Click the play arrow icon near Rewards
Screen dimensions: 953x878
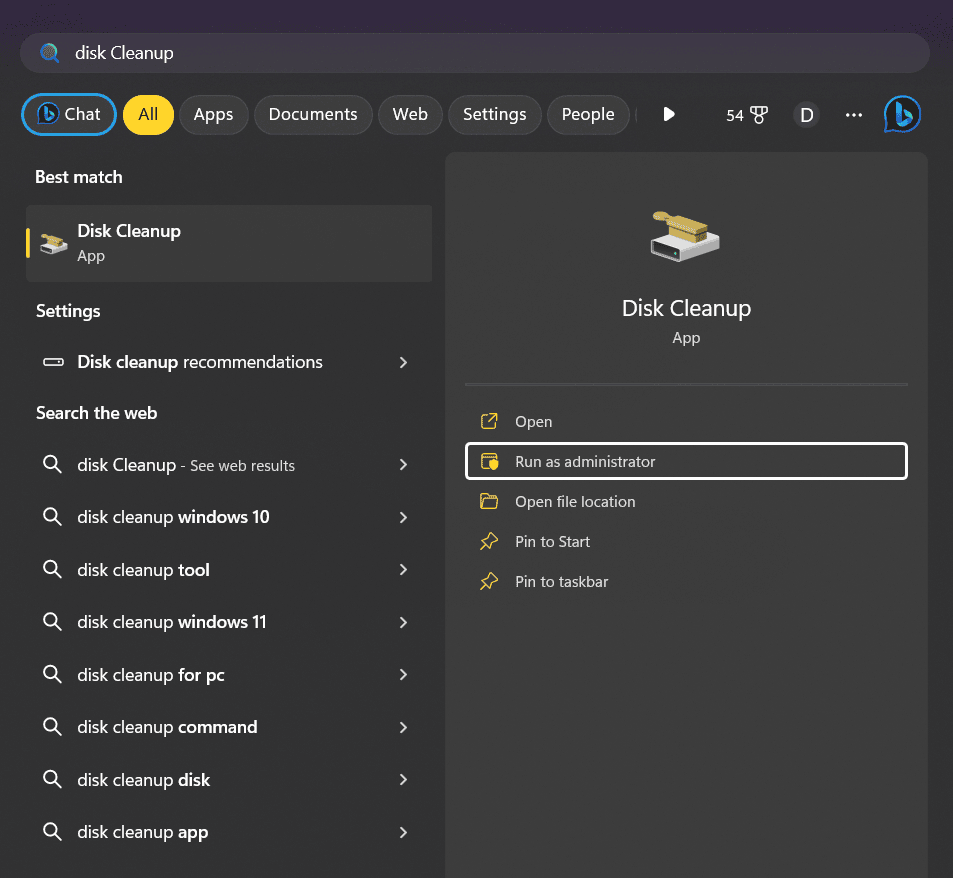[x=668, y=114]
